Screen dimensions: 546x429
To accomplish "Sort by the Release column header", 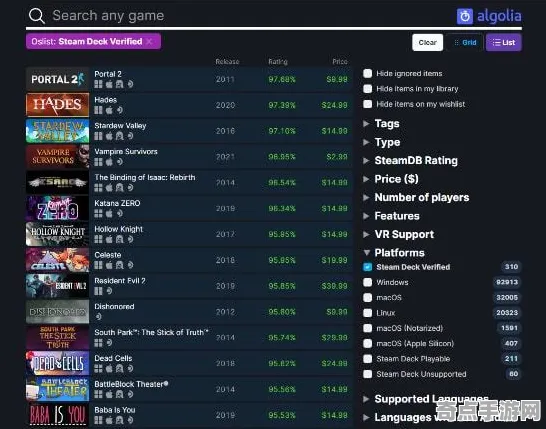I will tap(227, 62).
